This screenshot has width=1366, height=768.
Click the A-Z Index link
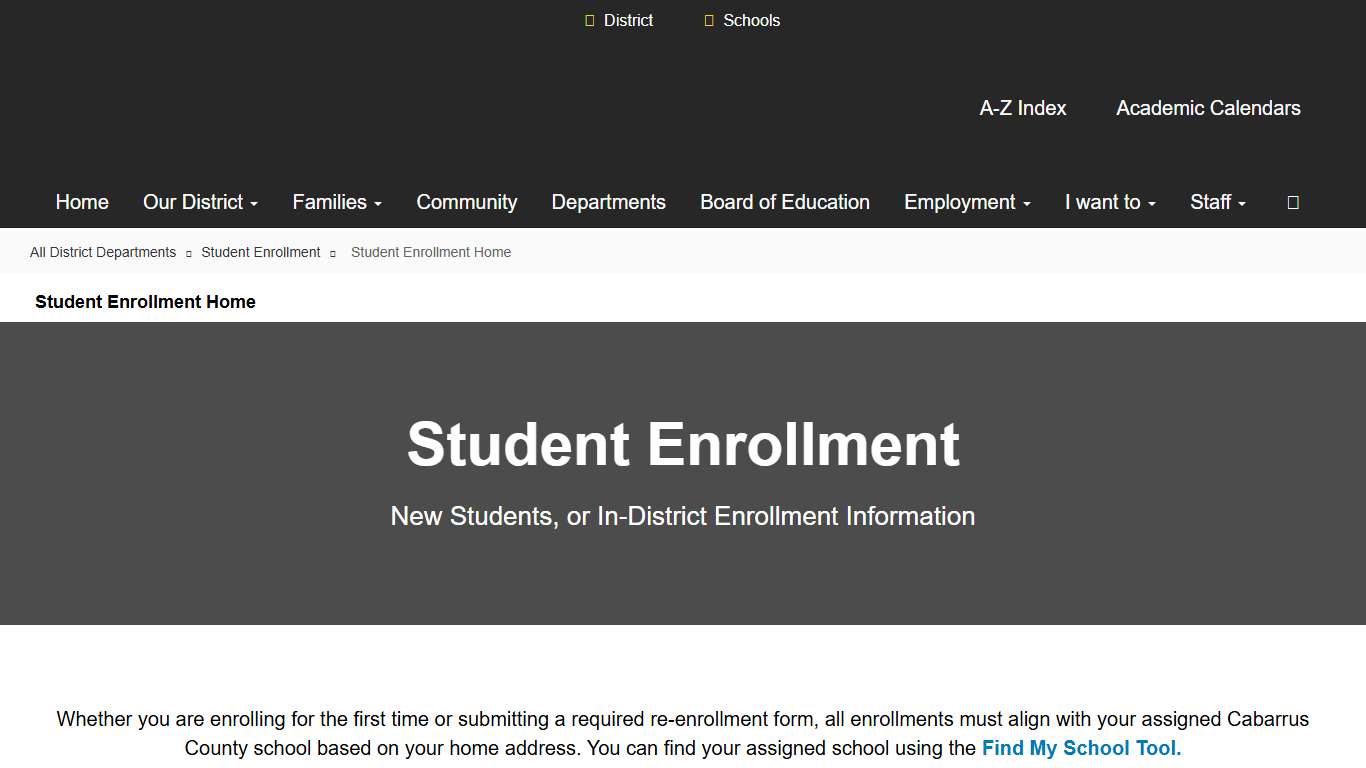1022,108
